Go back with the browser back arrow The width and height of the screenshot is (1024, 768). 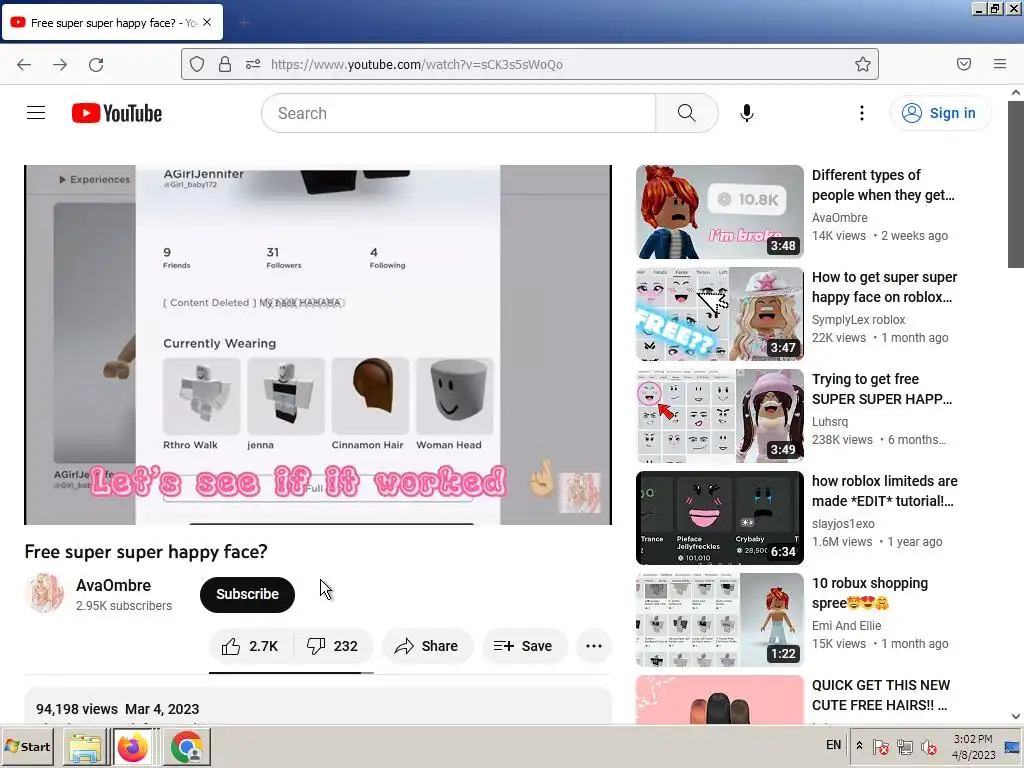24,64
